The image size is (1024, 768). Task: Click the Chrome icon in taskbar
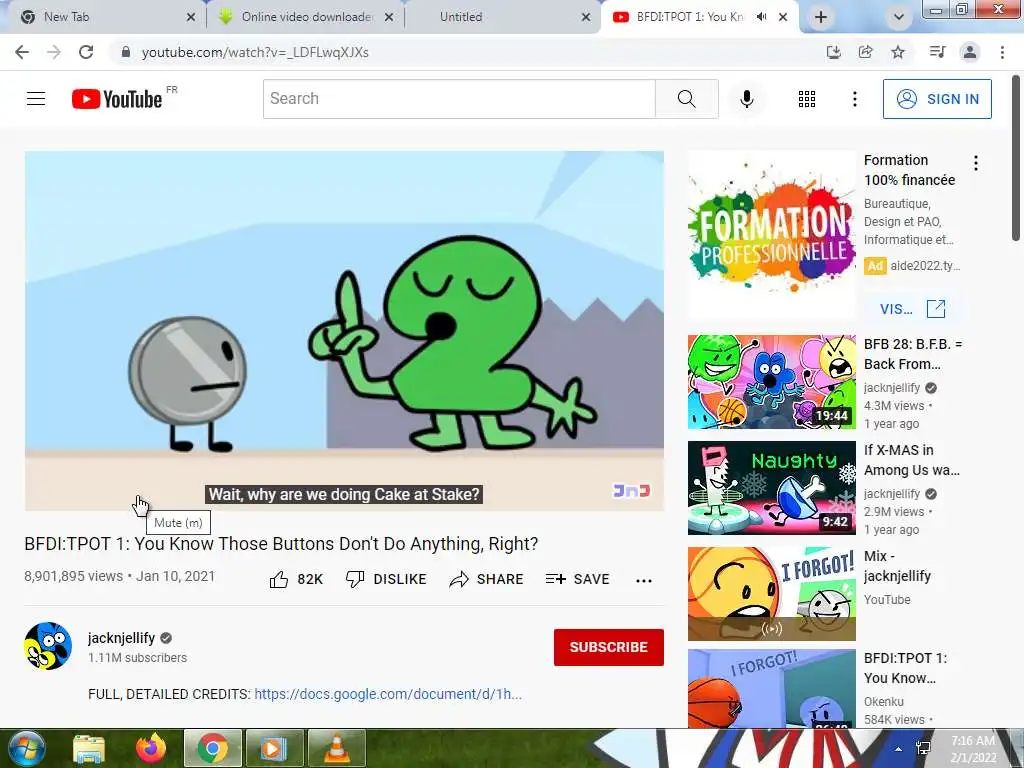click(x=213, y=748)
